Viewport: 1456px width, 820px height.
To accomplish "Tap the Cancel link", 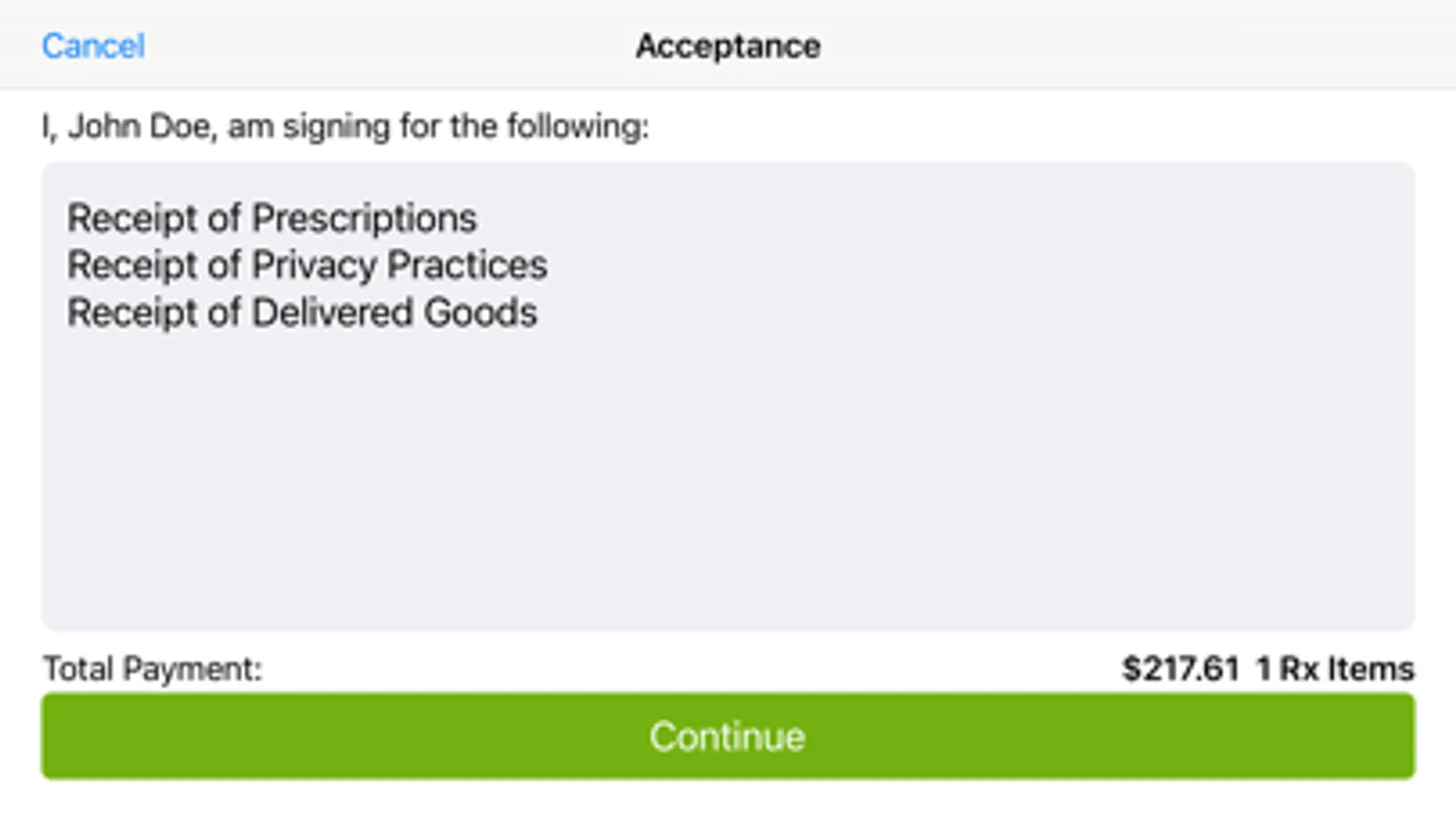I will click(x=93, y=46).
